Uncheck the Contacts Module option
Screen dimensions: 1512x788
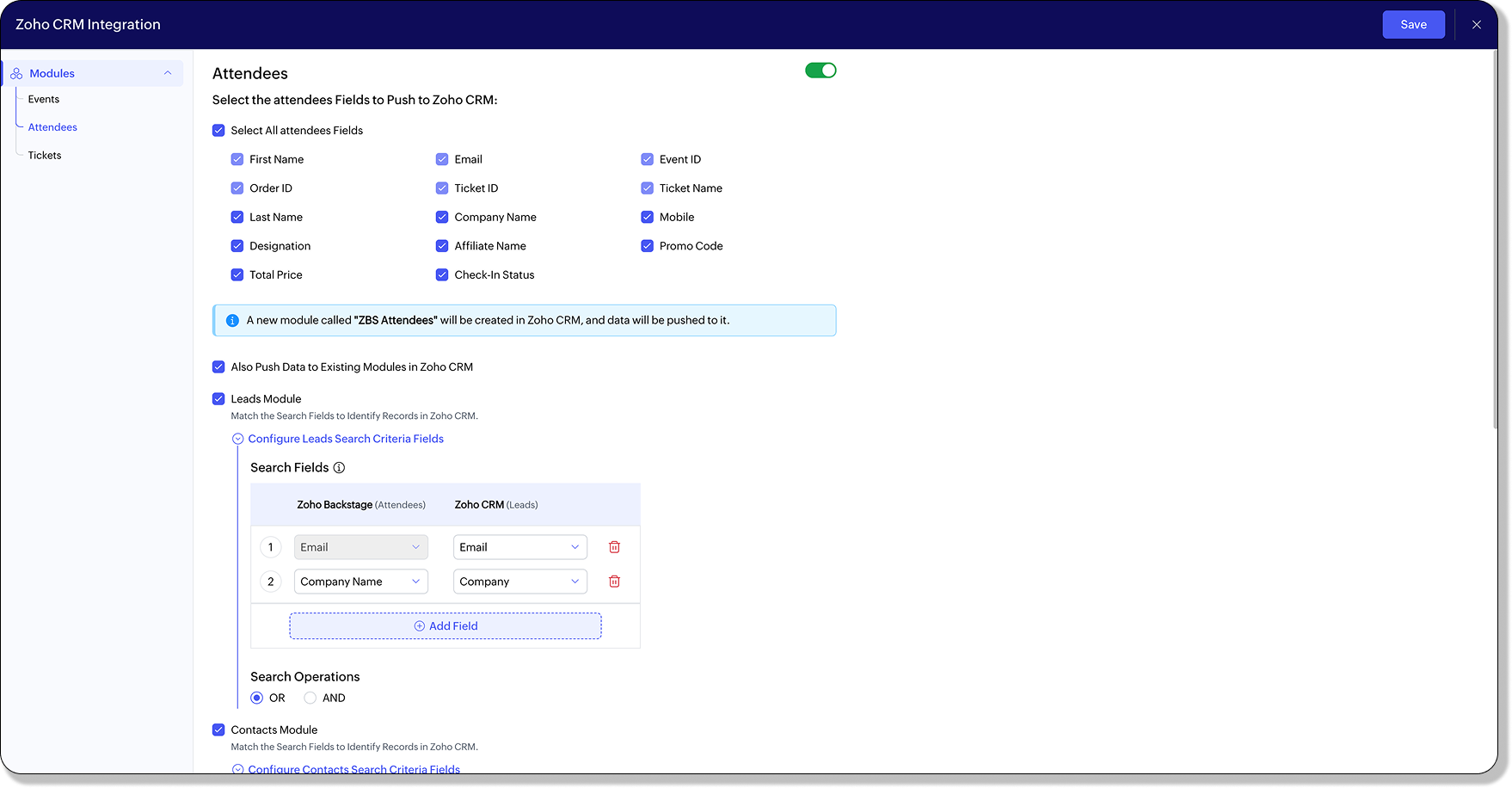click(218, 730)
